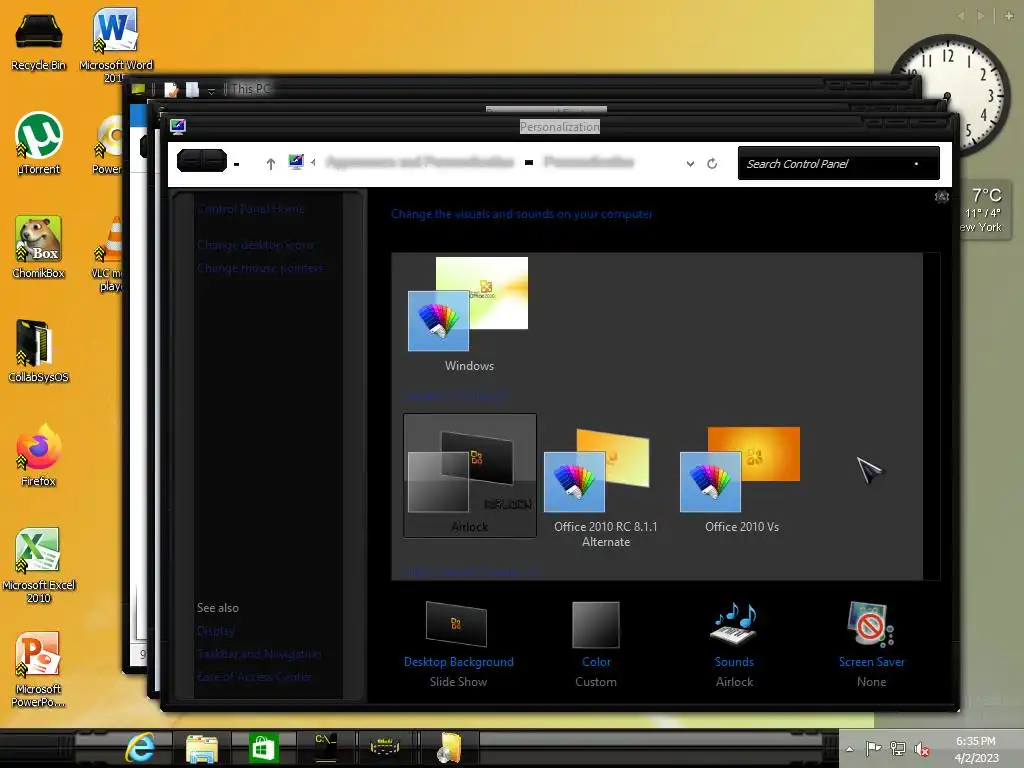
Task: Click the Color link text
Action: click(596, 662)
